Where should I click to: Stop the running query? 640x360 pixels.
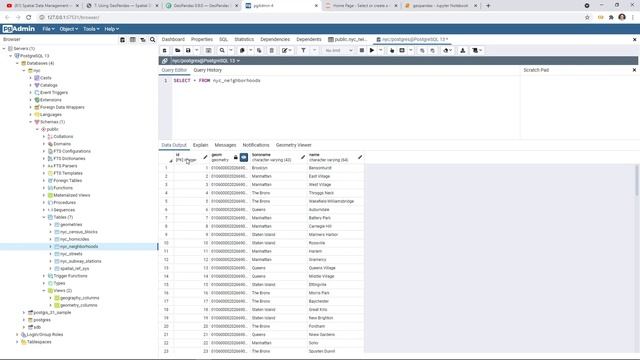coord(362,51)
